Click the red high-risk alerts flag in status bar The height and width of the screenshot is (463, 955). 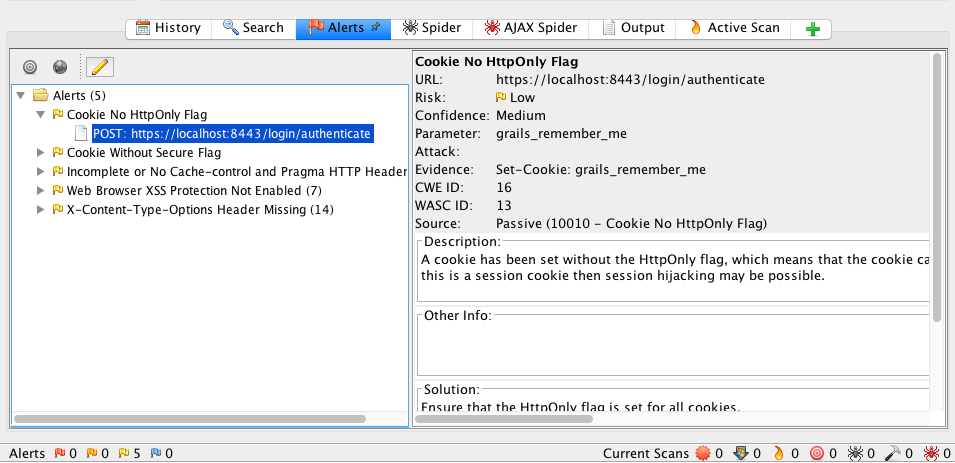58,454
